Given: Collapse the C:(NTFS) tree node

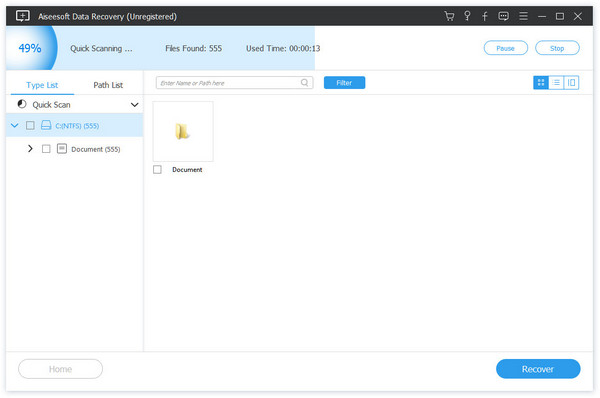Looking at the screenshot, I should coord(15,126).
